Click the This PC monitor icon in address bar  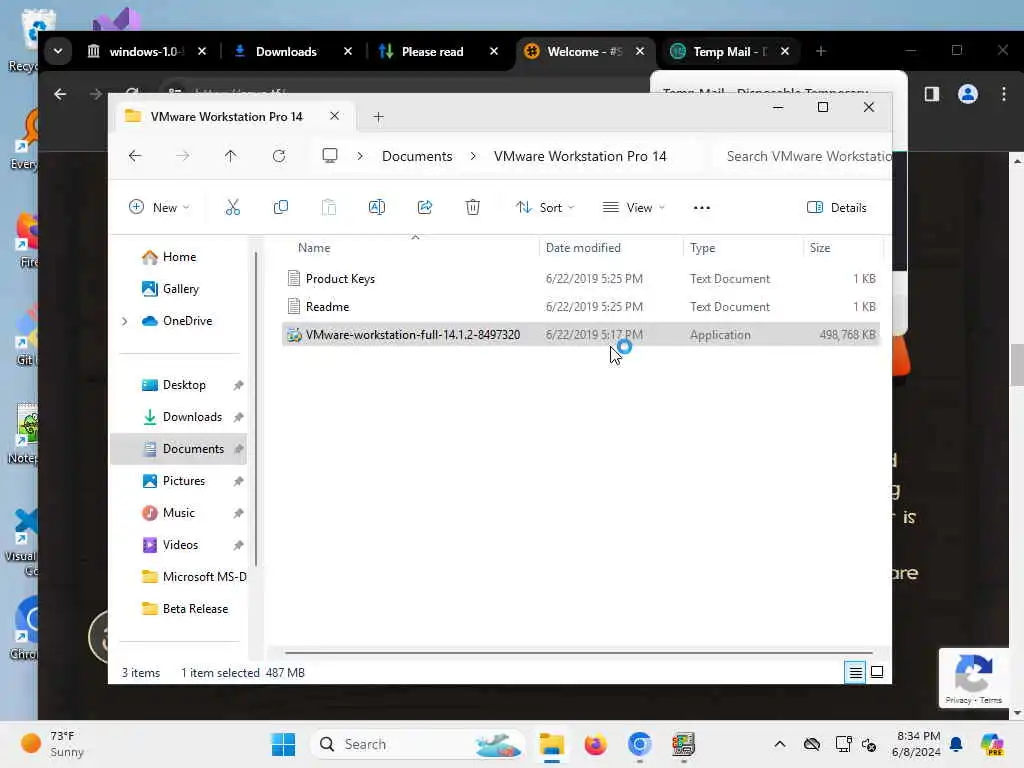coord(330,156)
